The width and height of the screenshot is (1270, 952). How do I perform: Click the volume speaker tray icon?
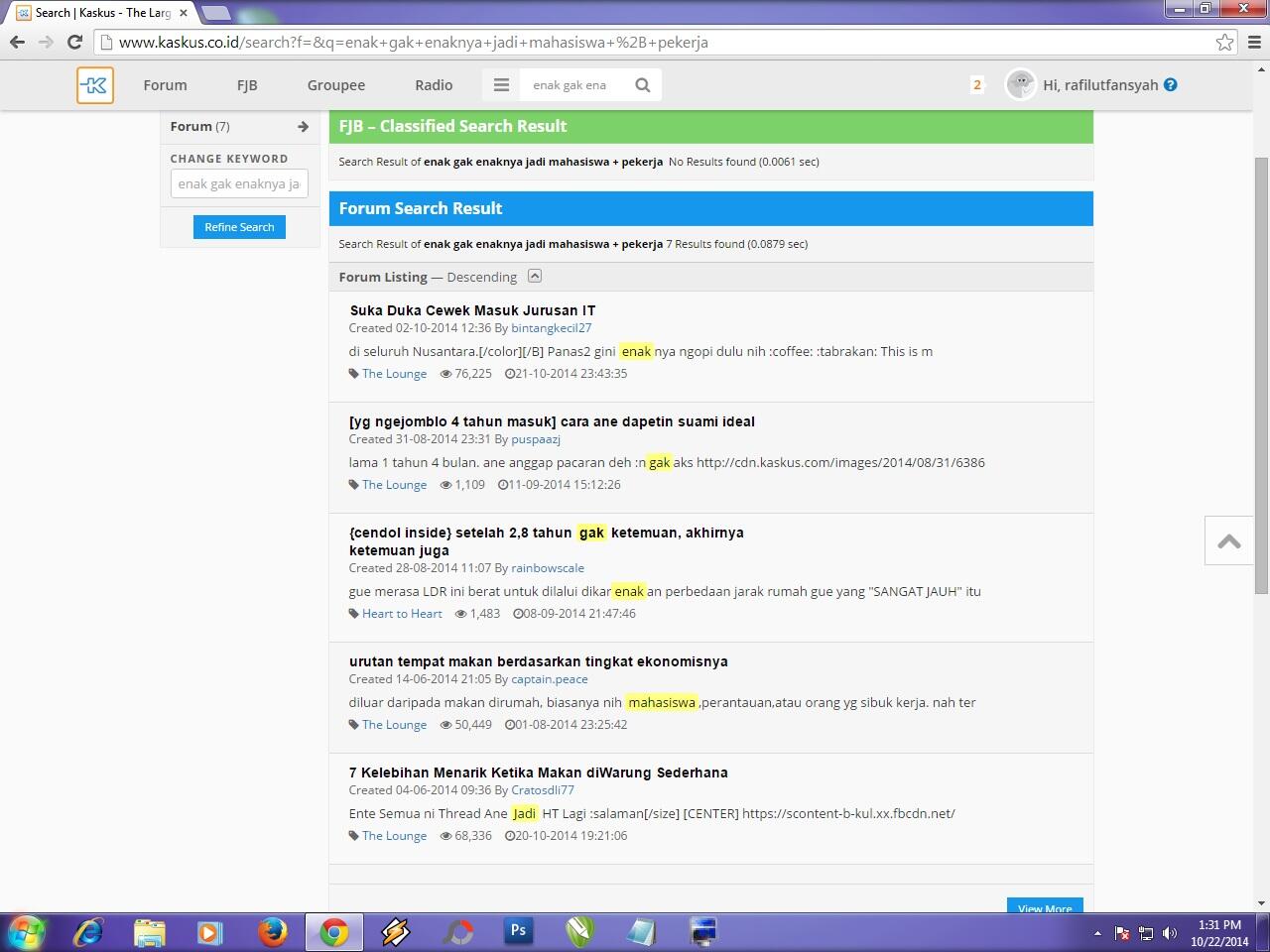click(x=1170, y=933)
